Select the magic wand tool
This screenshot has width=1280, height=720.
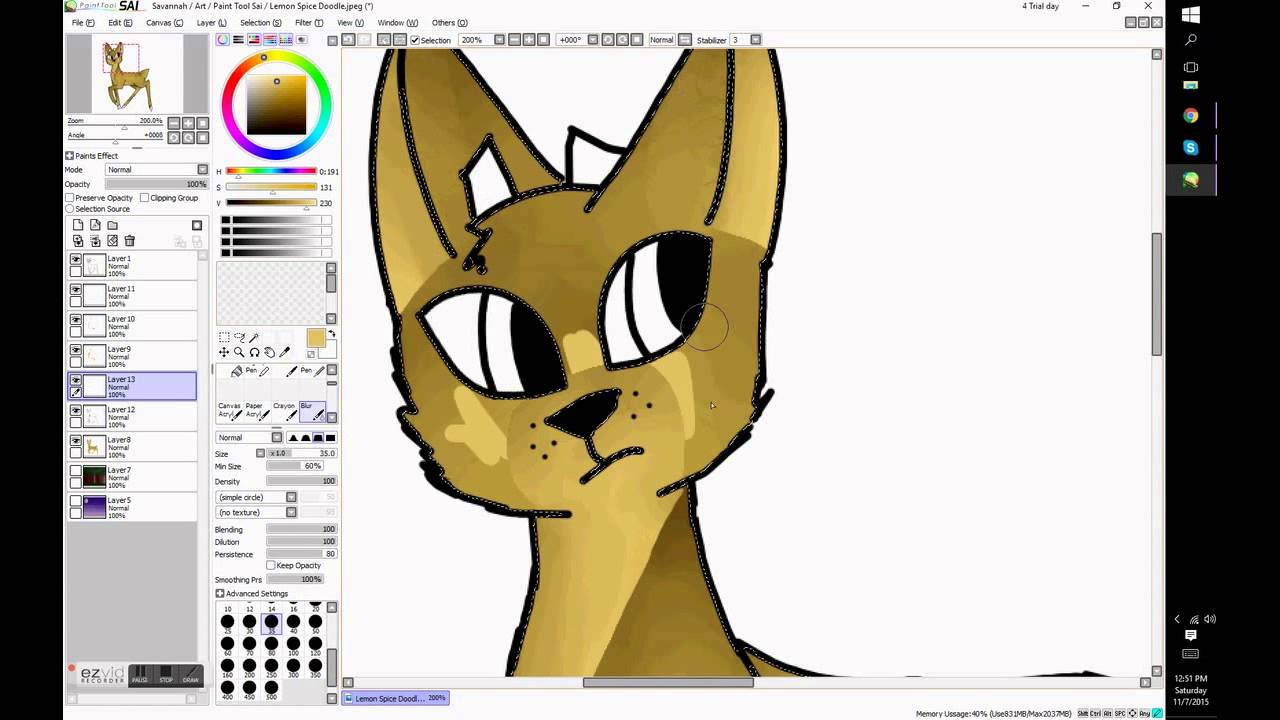click(254, 338)
